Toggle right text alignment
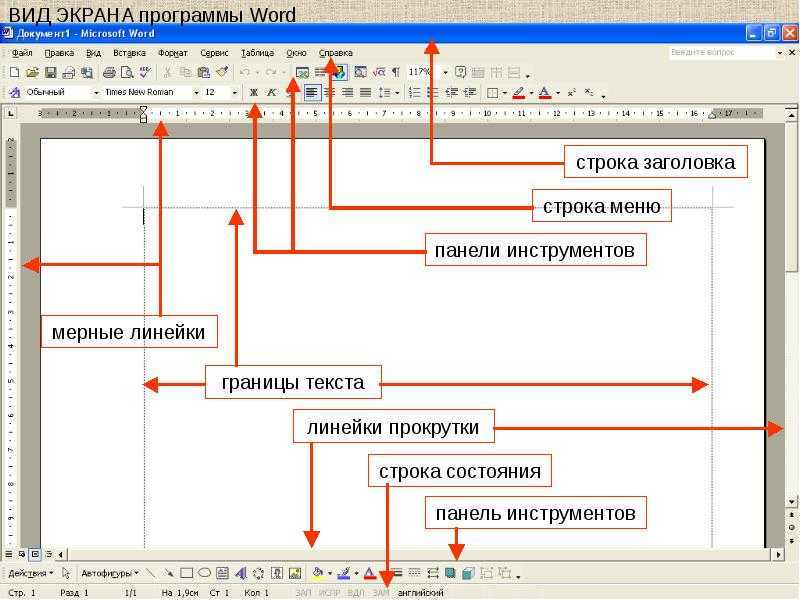 tap(347, 92)
